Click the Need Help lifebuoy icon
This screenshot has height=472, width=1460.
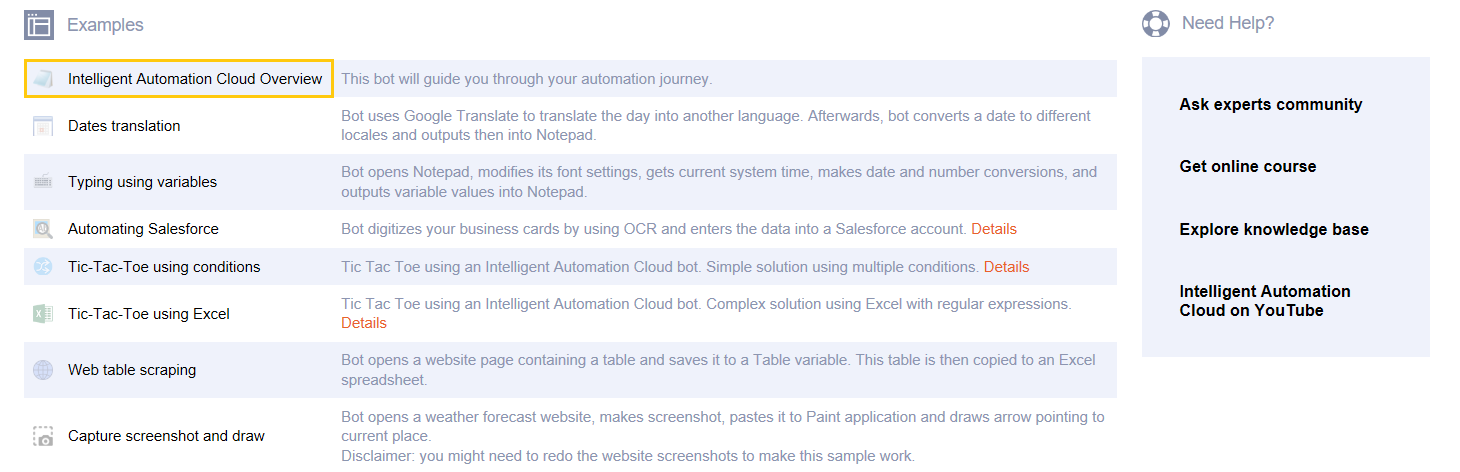(1156, 23)
